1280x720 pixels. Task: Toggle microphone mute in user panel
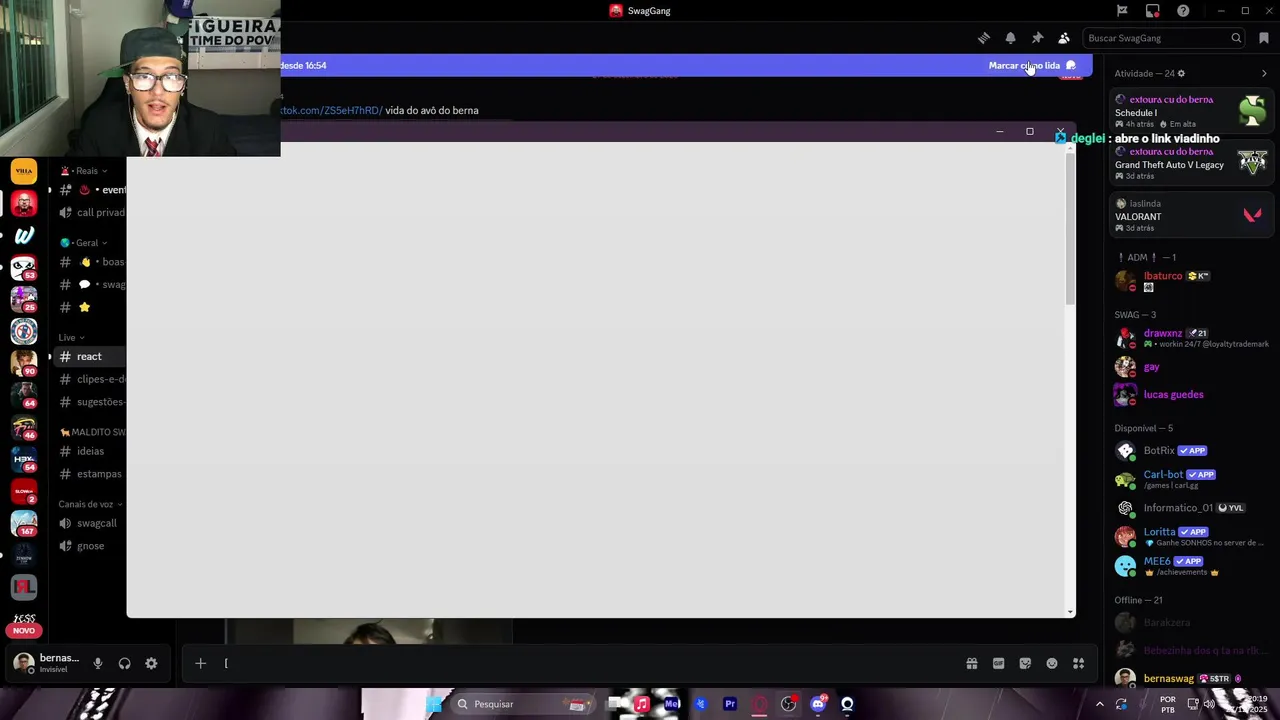[x=98, y=663]
